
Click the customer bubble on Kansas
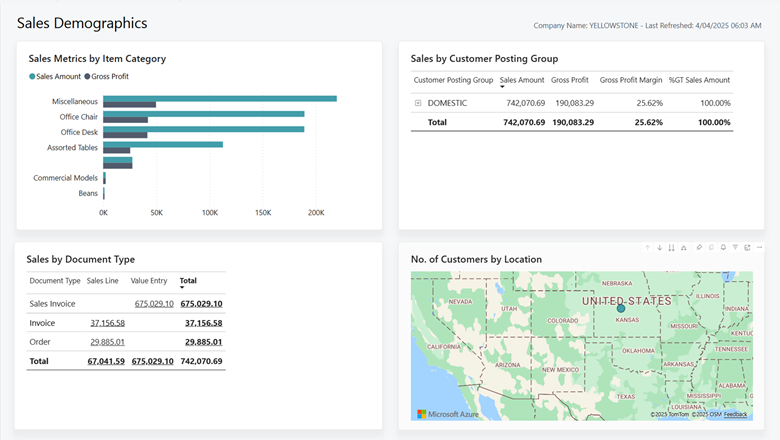click(x=620, y=308)
